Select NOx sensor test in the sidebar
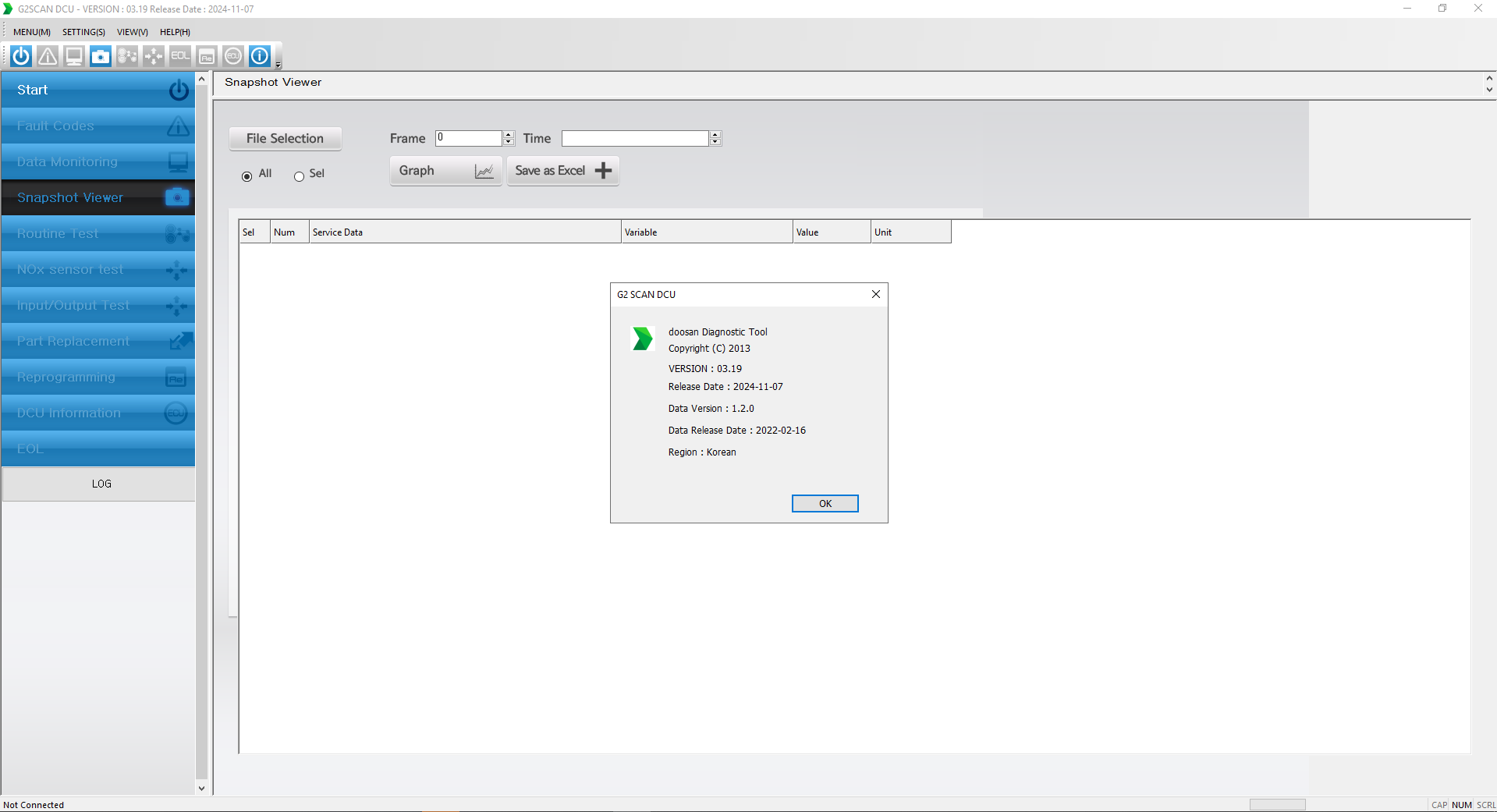Viewport: 1497px width, 812px height. coord(98,269)
